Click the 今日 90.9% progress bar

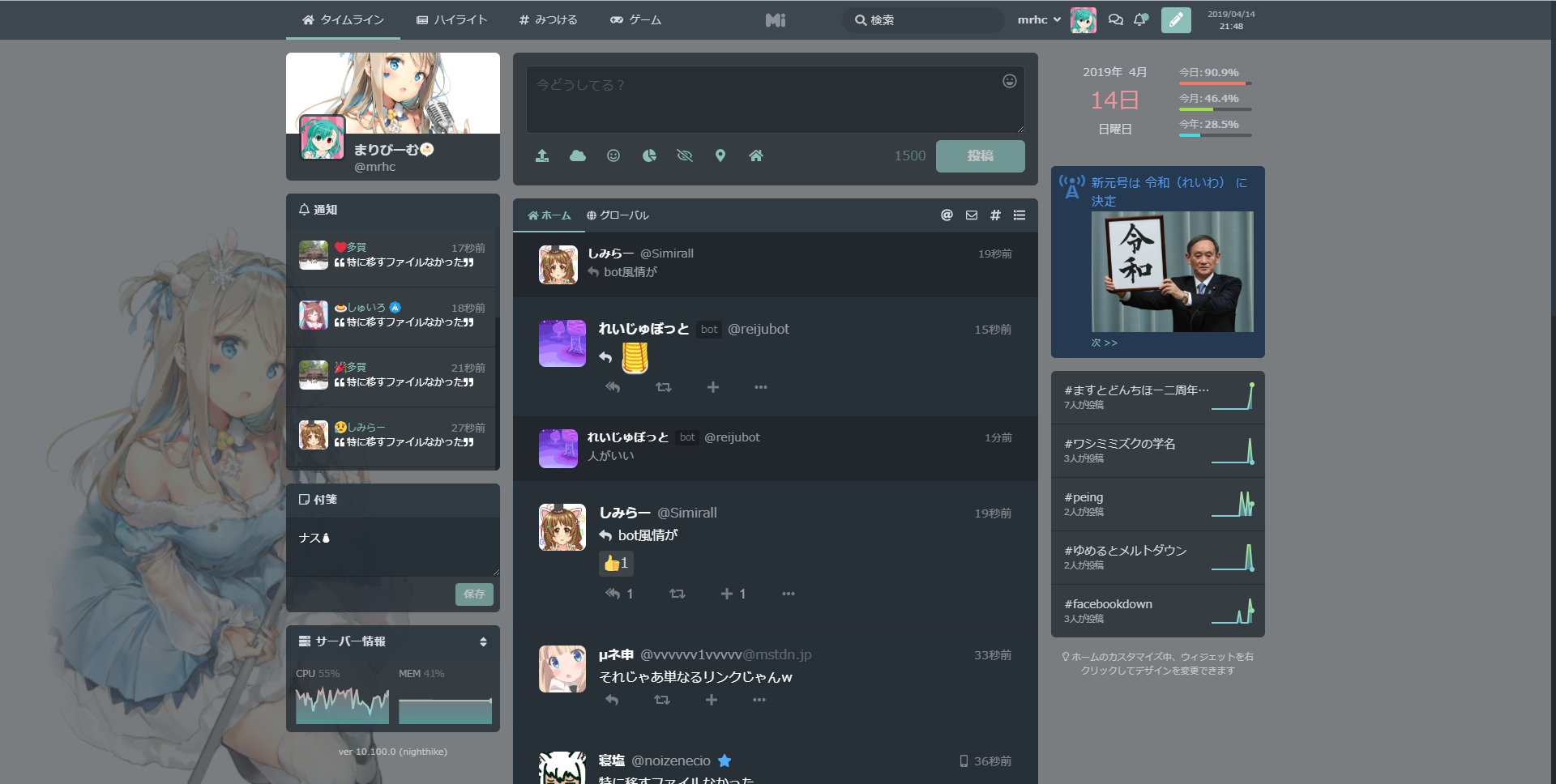tap(1215, 83)
